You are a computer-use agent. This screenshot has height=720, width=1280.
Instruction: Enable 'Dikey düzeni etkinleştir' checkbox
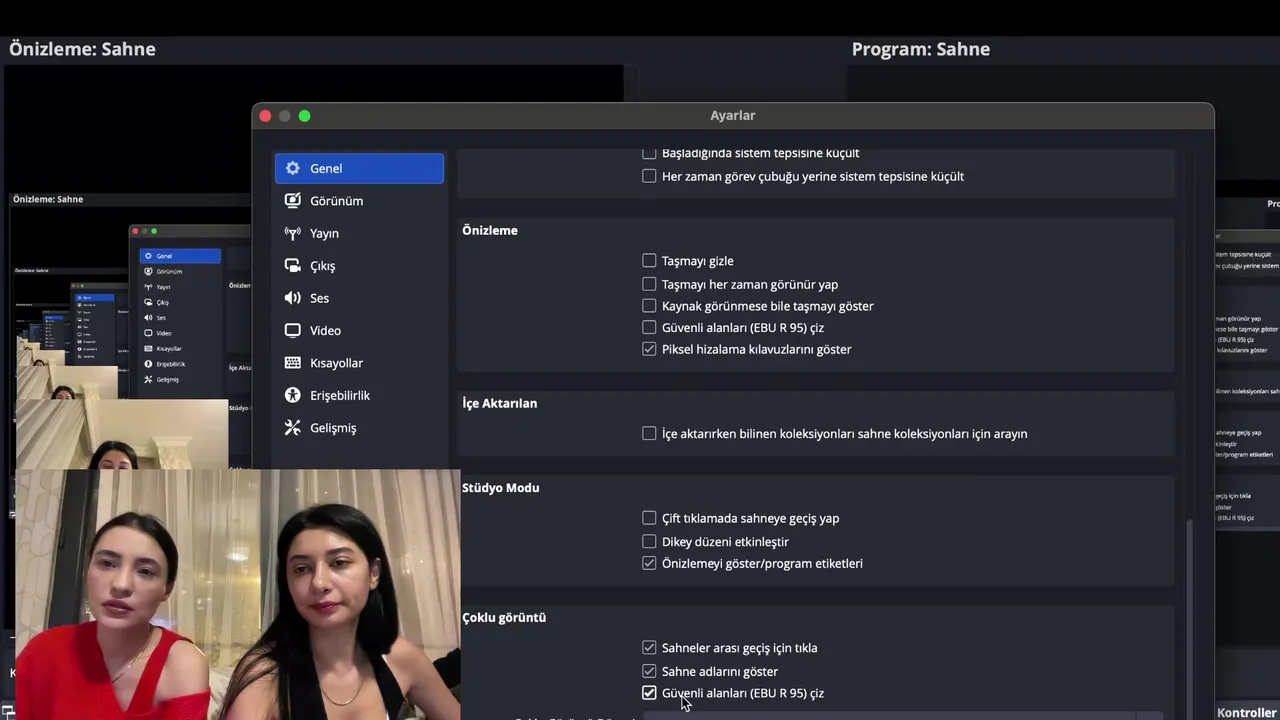pos(649,541)
